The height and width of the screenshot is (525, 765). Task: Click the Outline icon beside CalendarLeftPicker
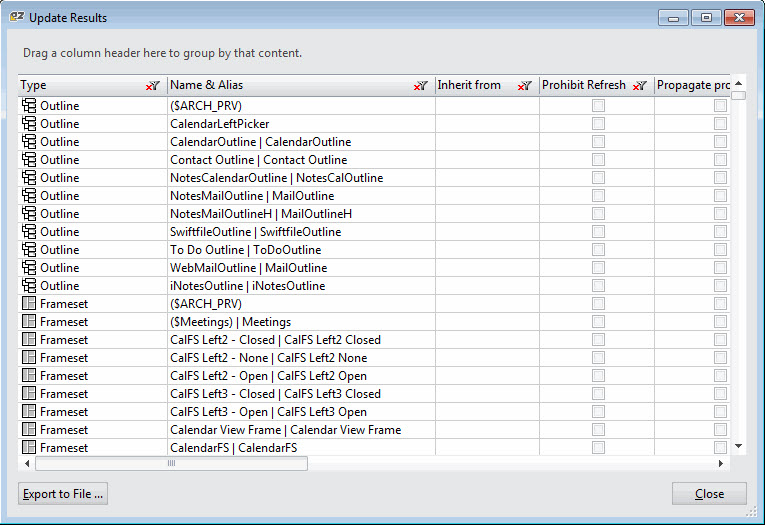click(29, 124)
